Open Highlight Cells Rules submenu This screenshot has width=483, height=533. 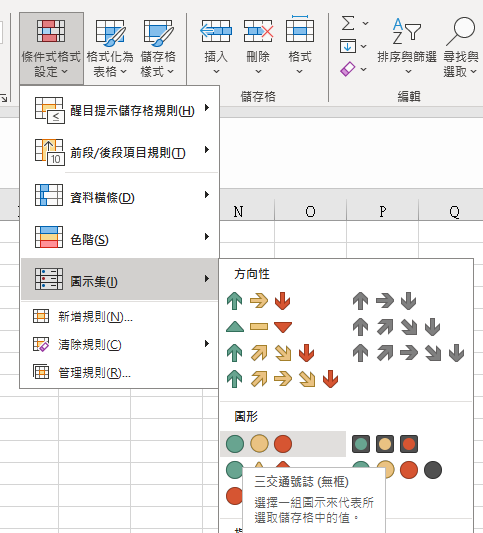click(120, 110)
